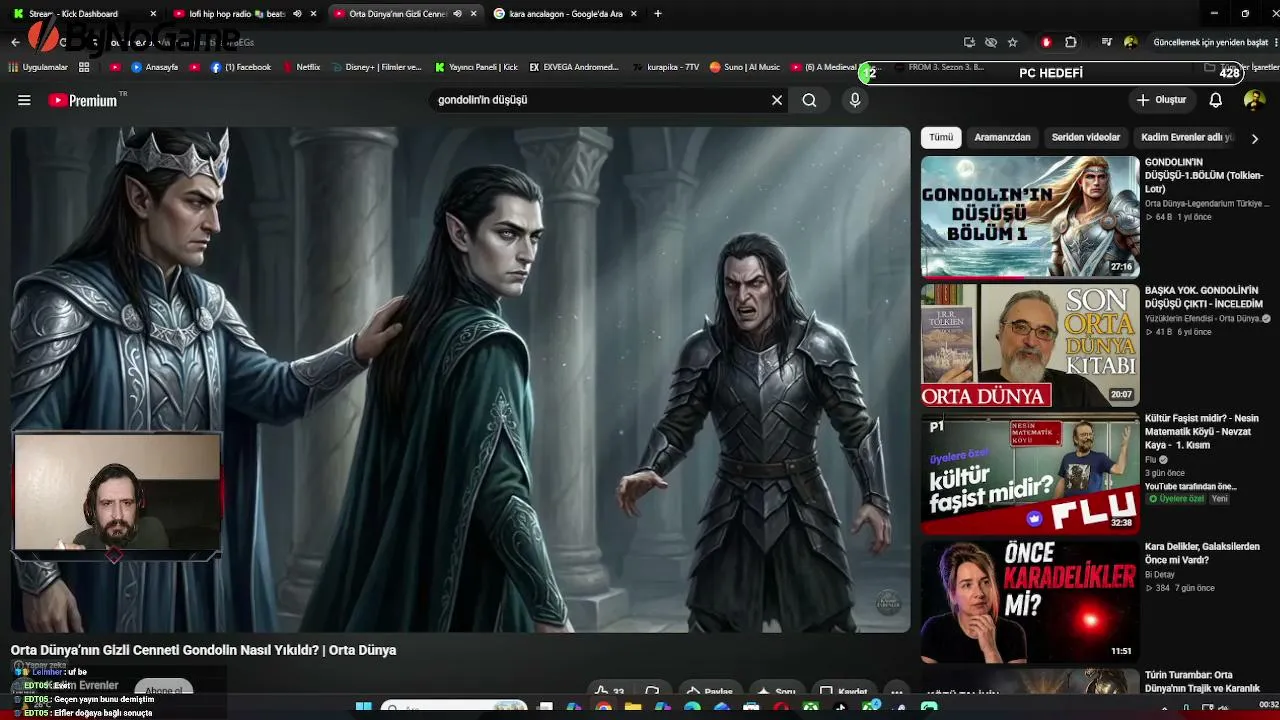Bookmark this page with the star icon
1280x720 pixels.
[1012, 42]
